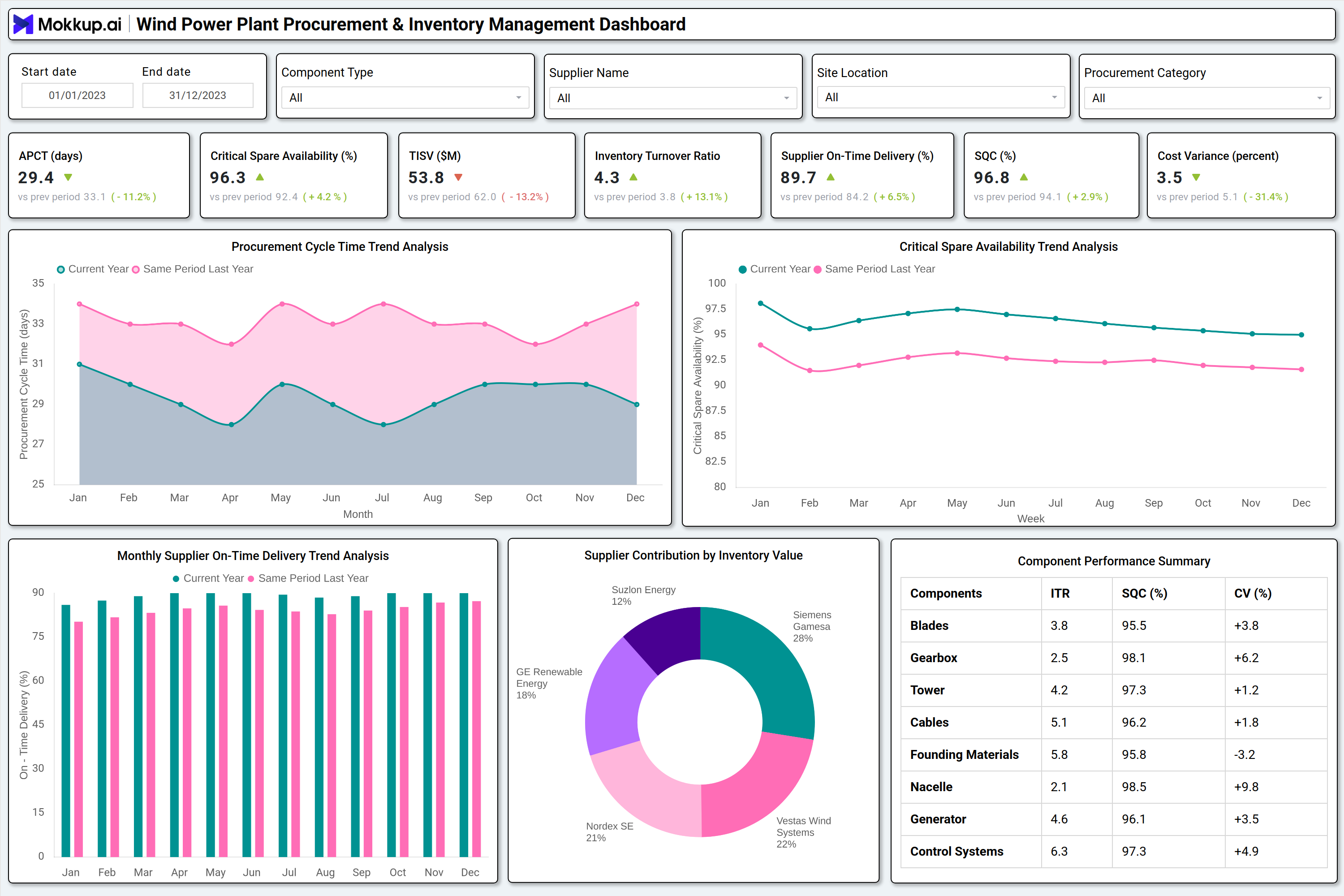
Task: Open the Site Location dropdown
Action: 940,98
